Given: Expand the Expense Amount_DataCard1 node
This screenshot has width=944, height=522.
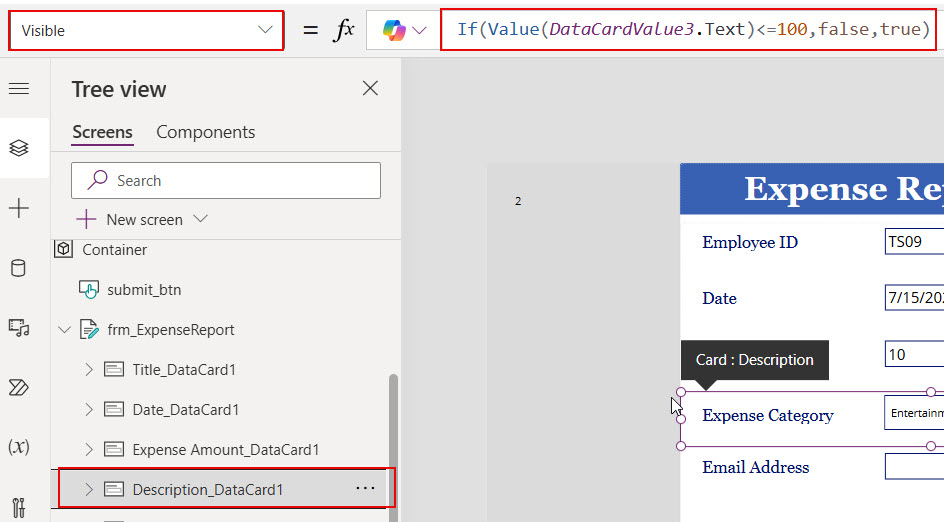Looking at the screenshot, I should tap(88, 450).
